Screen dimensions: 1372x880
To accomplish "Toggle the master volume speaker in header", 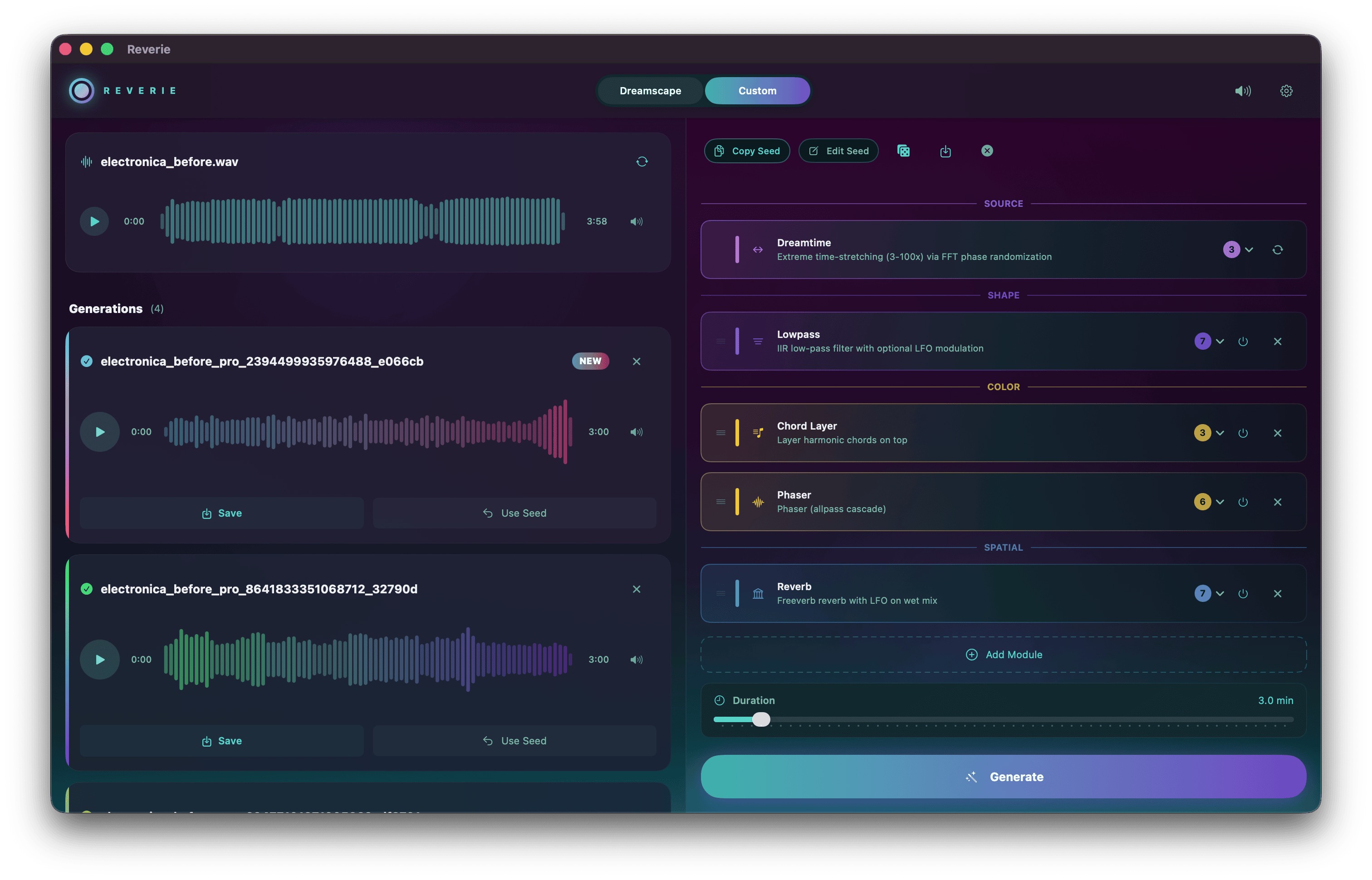I will (x=1243, y=91).
